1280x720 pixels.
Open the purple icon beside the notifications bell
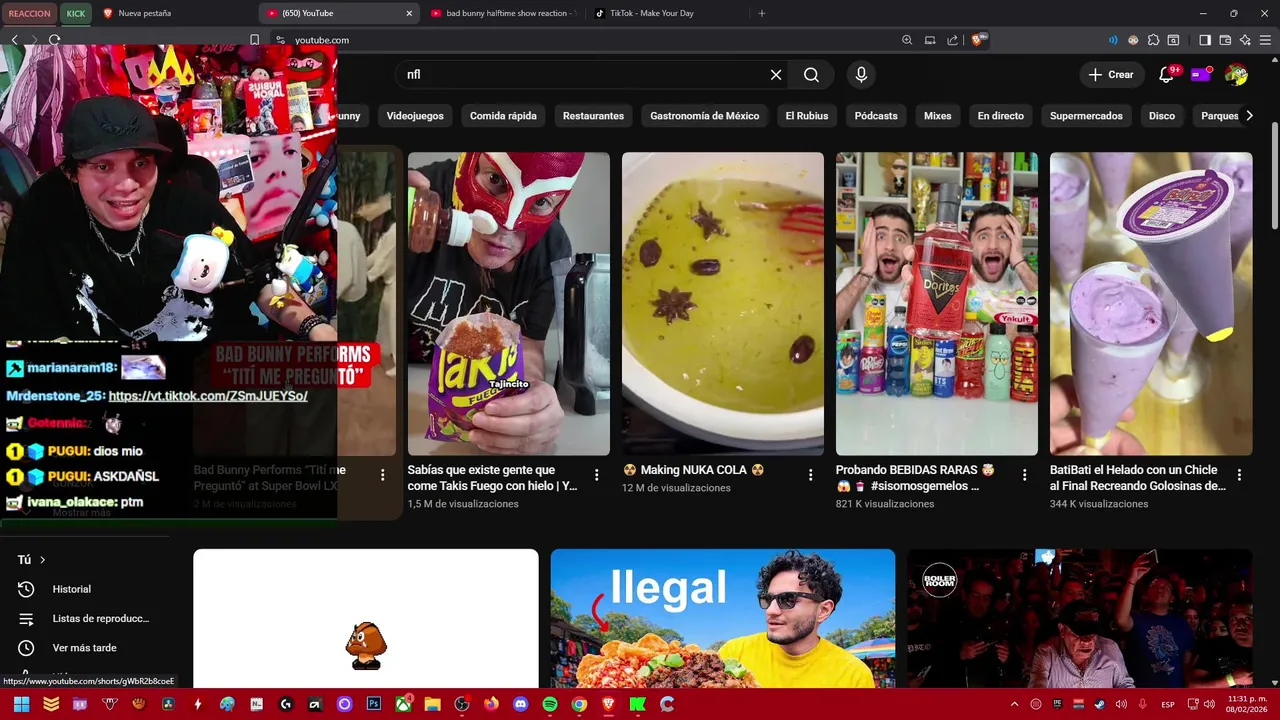click(x=1201, y=75)
